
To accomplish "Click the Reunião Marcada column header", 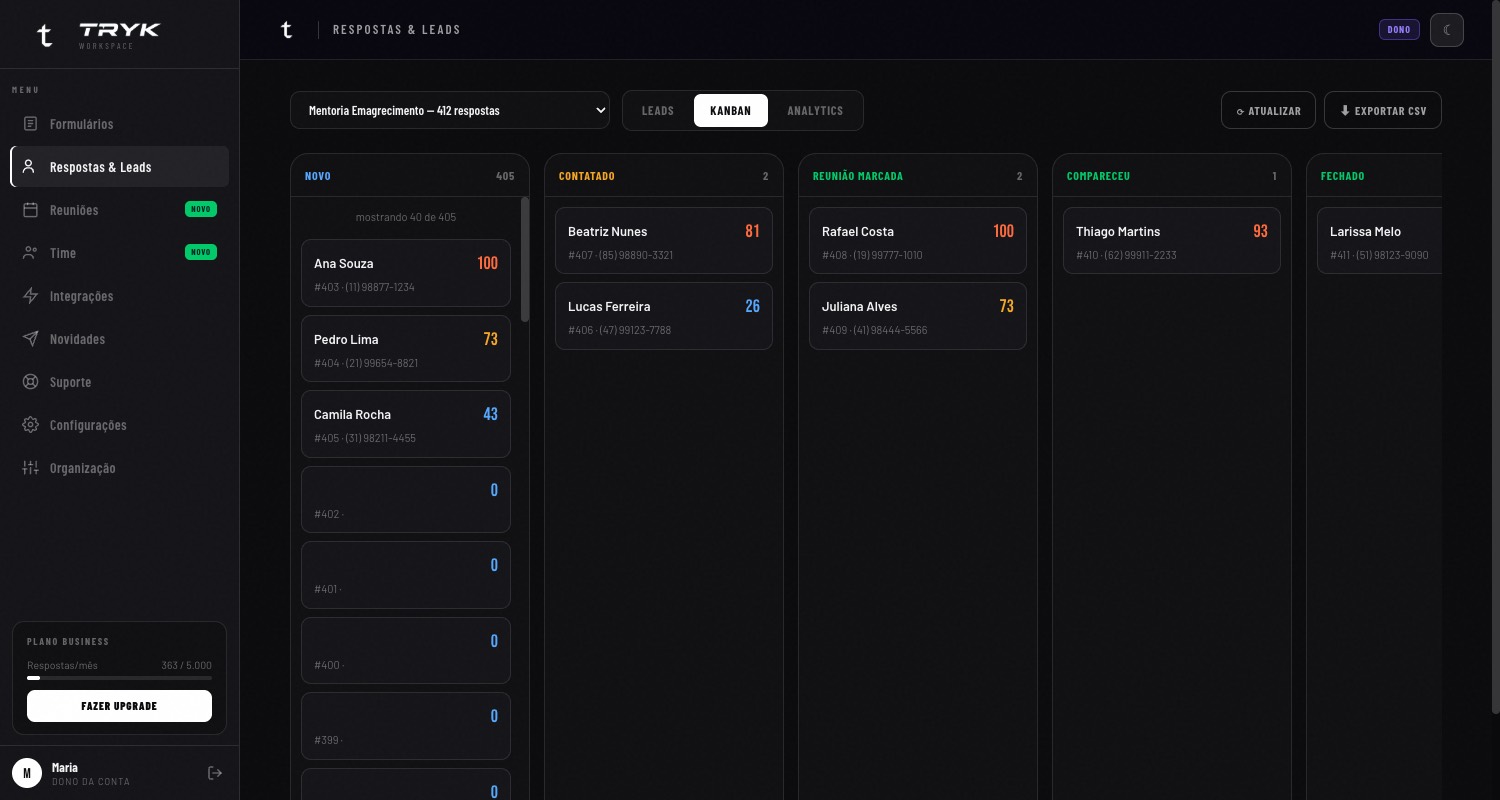I will pos(918,176).
